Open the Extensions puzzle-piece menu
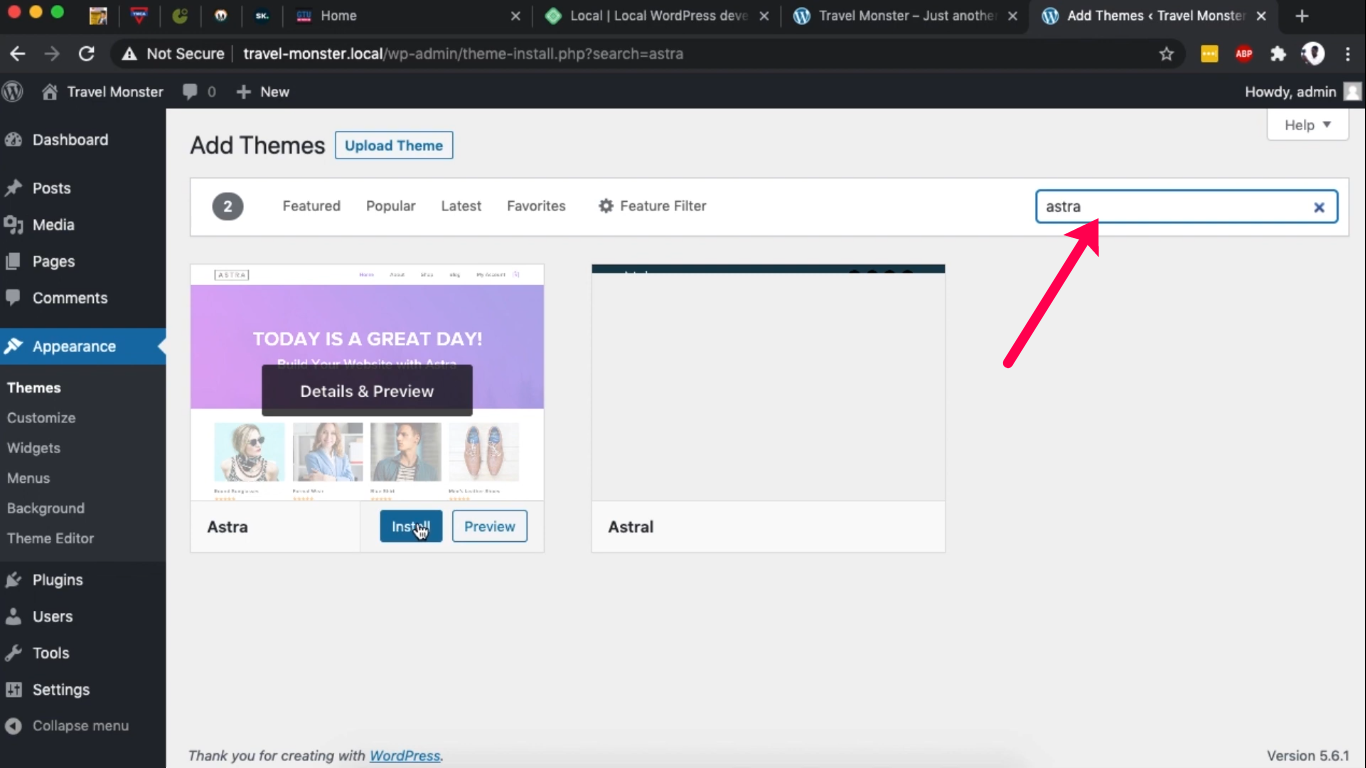The width and height of the screenshot is (1366, 768). [x=1278, y=54]
